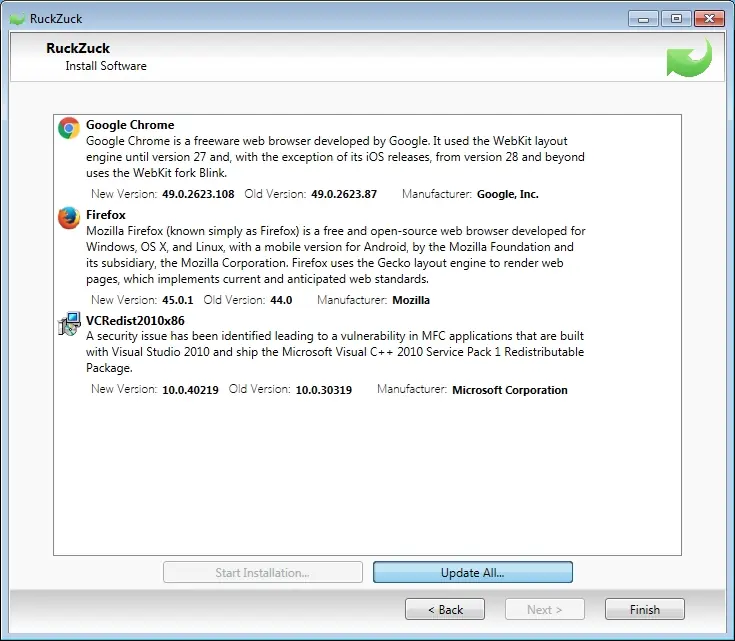The width and height of the screenshot is (735, 641).
Task: Click the Google Chrome description paragraph
Action: [335, 157]
